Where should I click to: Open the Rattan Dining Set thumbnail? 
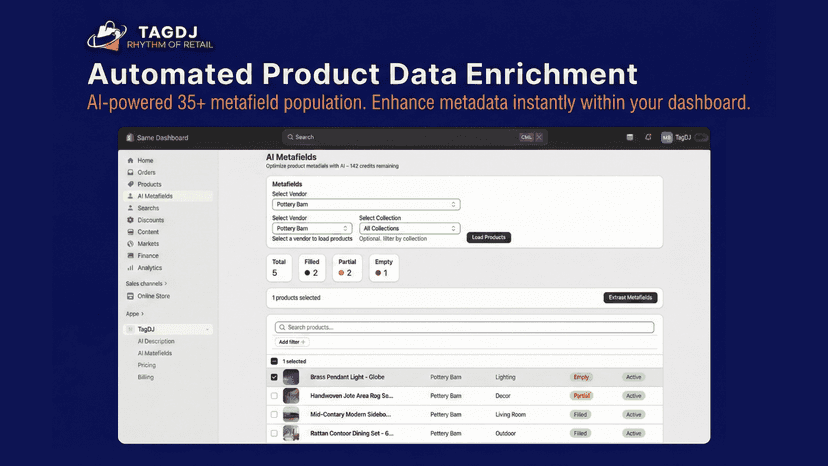[x=291, y=433]
